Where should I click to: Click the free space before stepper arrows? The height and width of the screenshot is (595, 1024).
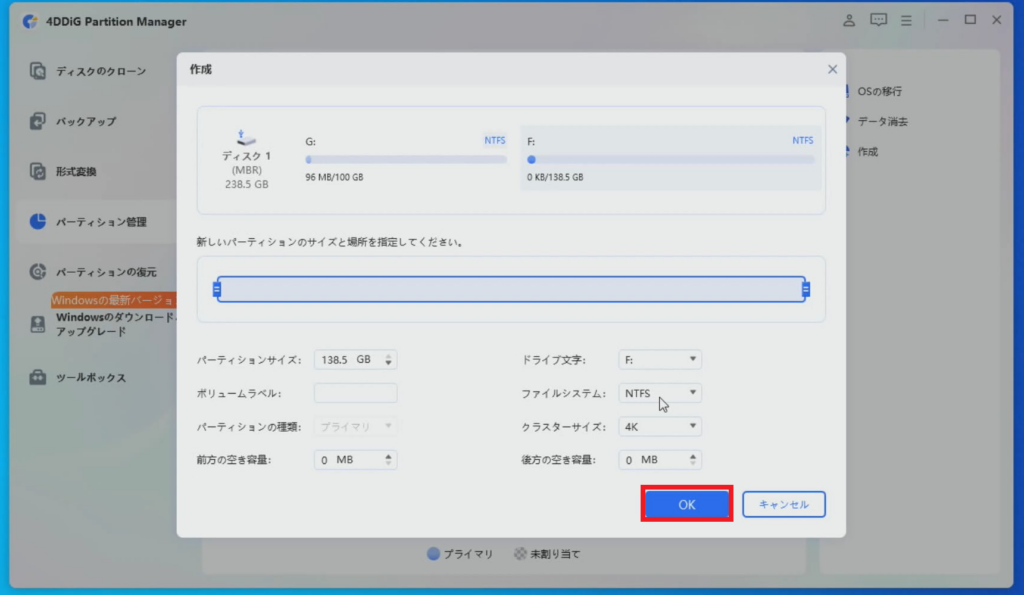389,460
